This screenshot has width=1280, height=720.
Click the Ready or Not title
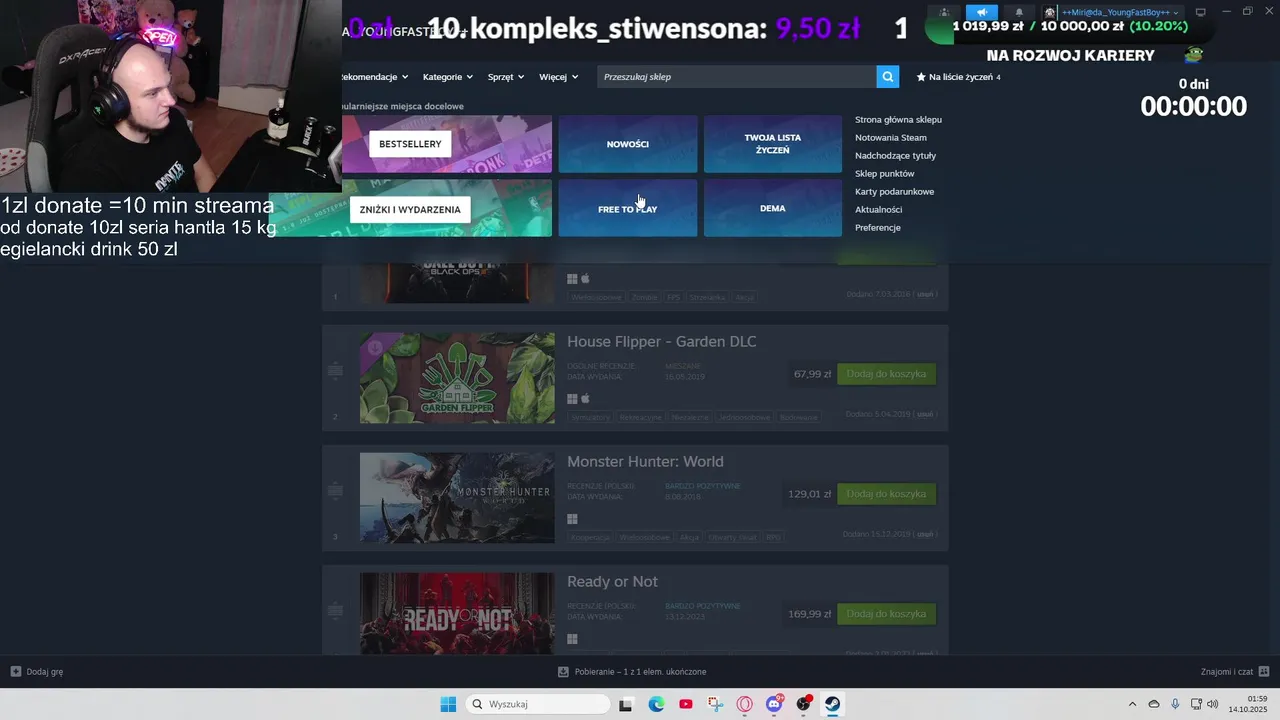(x=612, y=582)
